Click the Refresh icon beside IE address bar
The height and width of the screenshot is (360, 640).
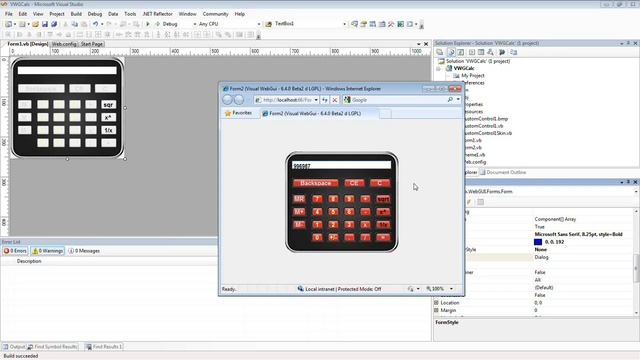(325, 100)
